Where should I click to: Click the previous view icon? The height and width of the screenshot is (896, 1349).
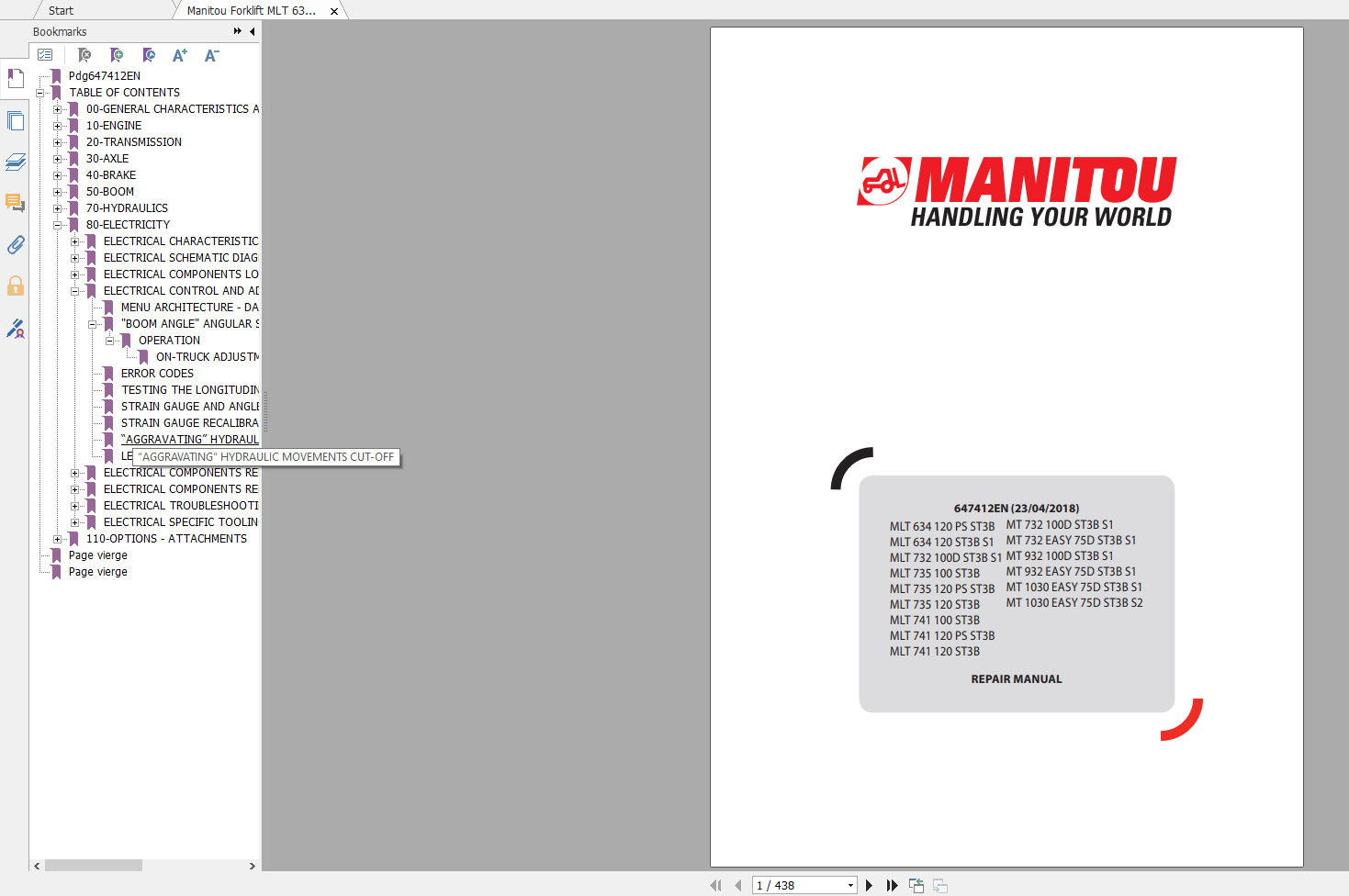click(x=916, y=885)
